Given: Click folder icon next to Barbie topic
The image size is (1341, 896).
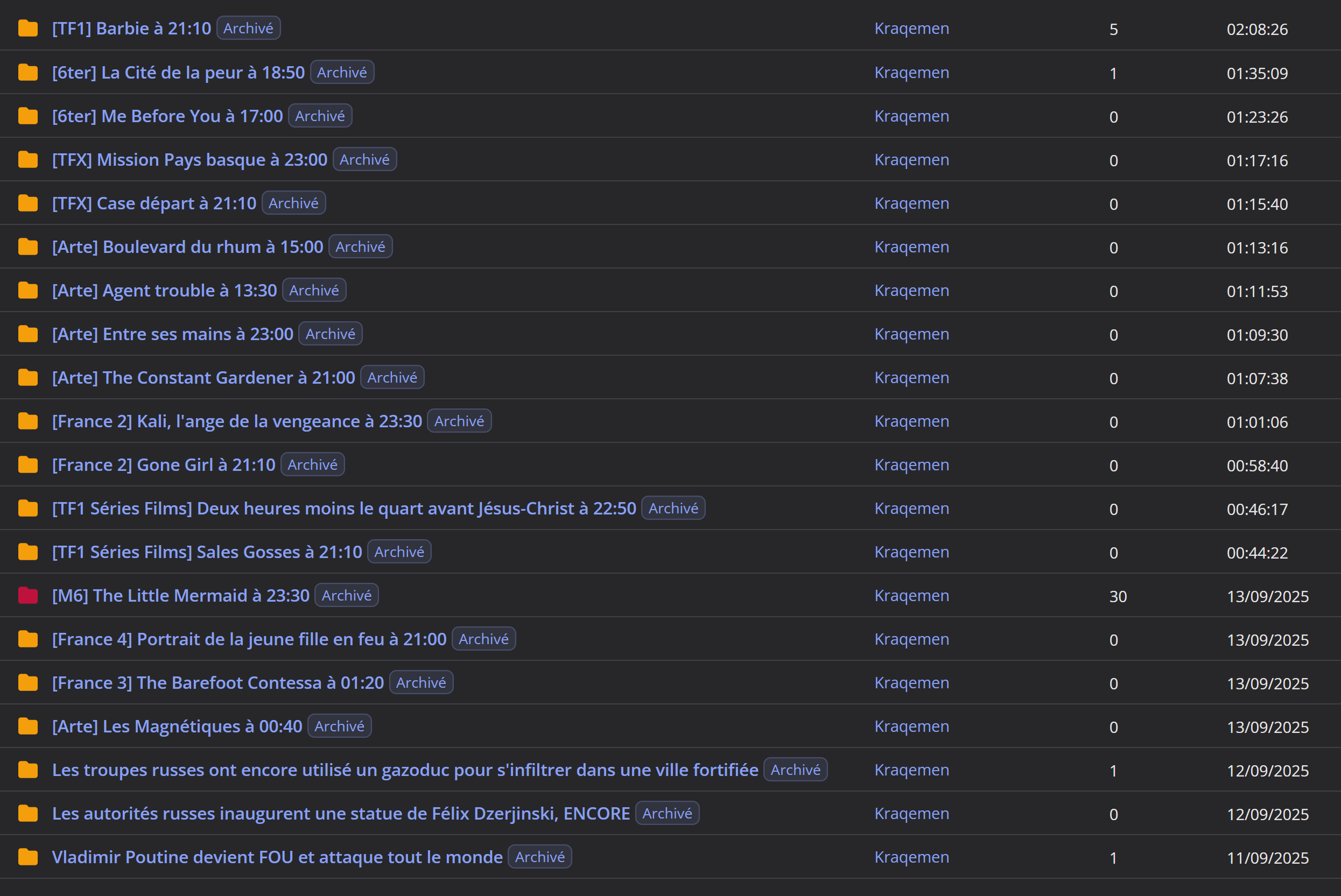Looking at the screenshot, I should [27, 28].
